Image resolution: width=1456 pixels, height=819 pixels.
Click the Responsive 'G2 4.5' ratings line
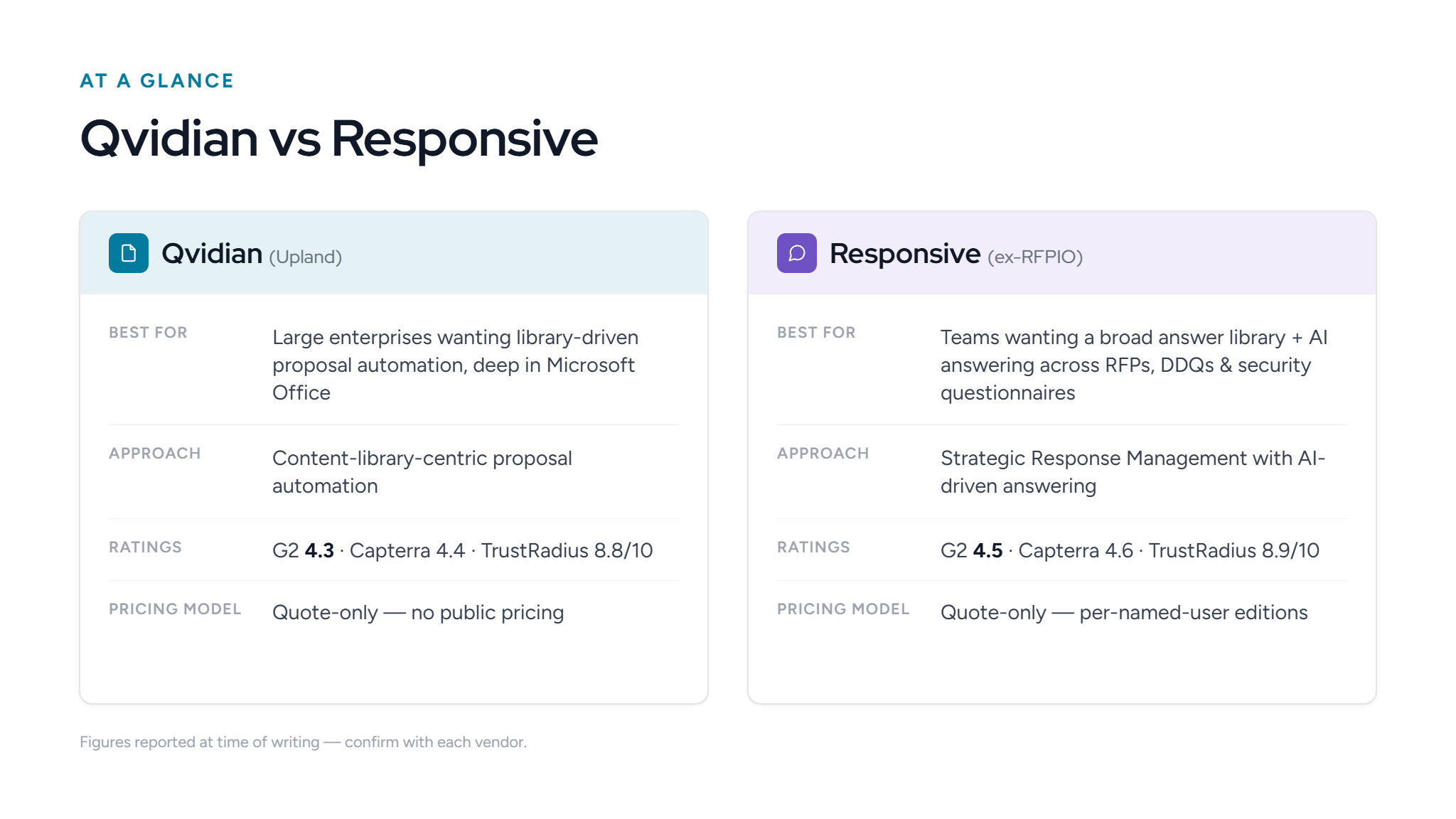pyautogui.click(x=1130, y=550)
